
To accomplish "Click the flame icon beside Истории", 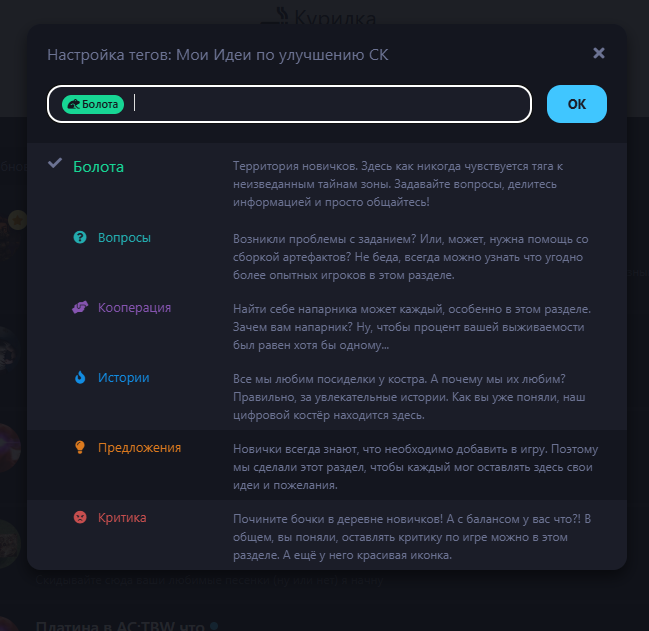I will click(80, 377).
